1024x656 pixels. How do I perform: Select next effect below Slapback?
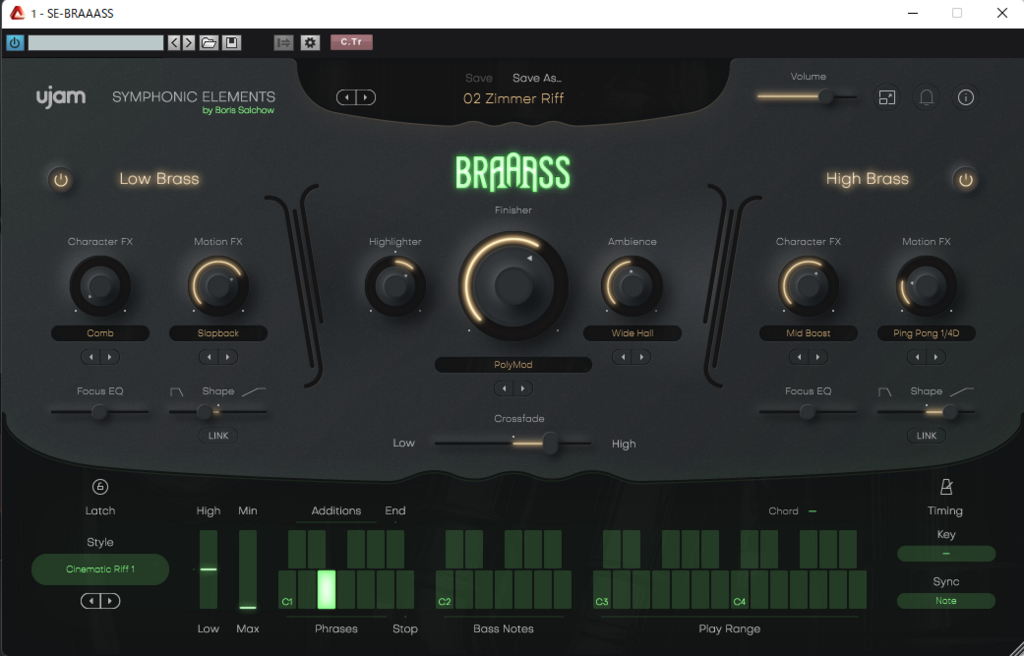[228, 357]
